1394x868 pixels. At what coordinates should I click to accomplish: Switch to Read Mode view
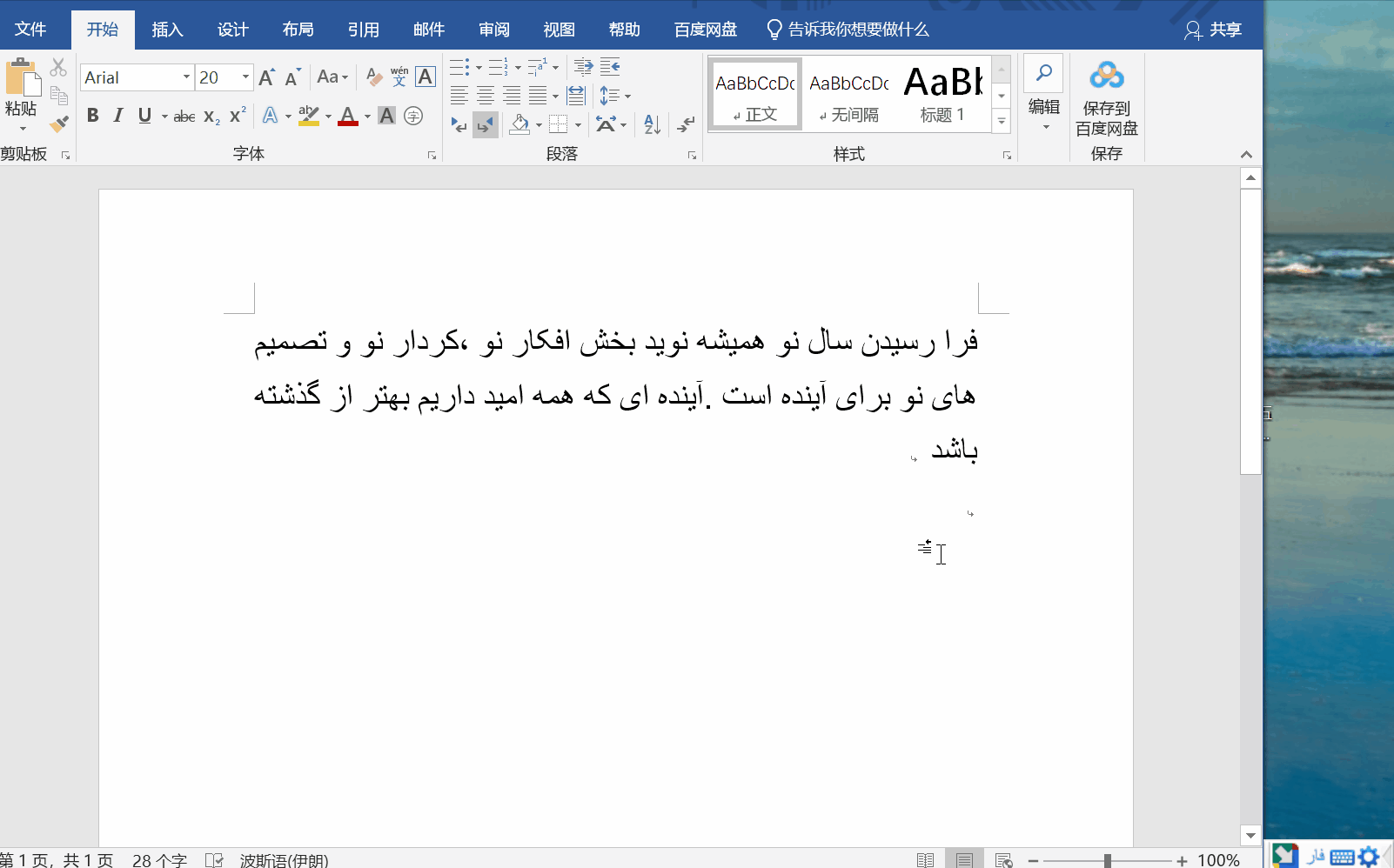coord(925,860)
